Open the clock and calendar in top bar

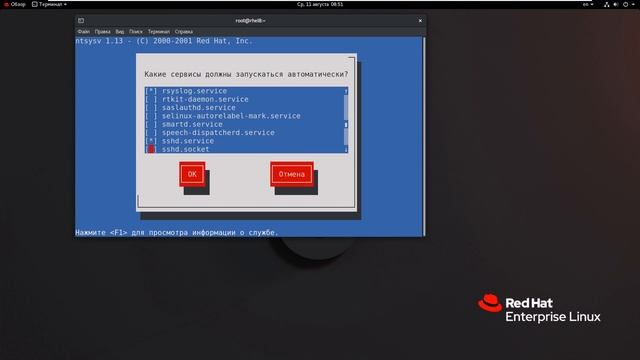(320, 4)
